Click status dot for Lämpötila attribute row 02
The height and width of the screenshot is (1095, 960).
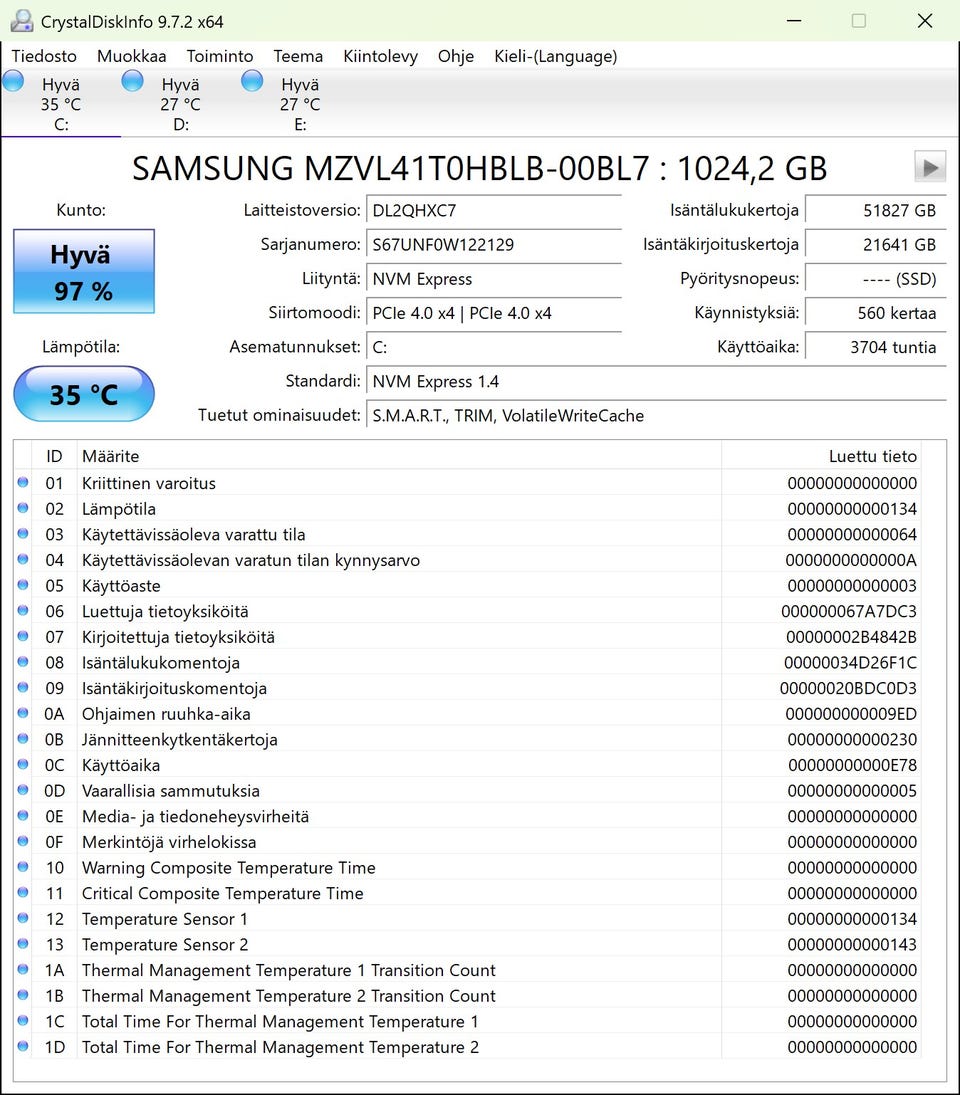tap(23, 508)
